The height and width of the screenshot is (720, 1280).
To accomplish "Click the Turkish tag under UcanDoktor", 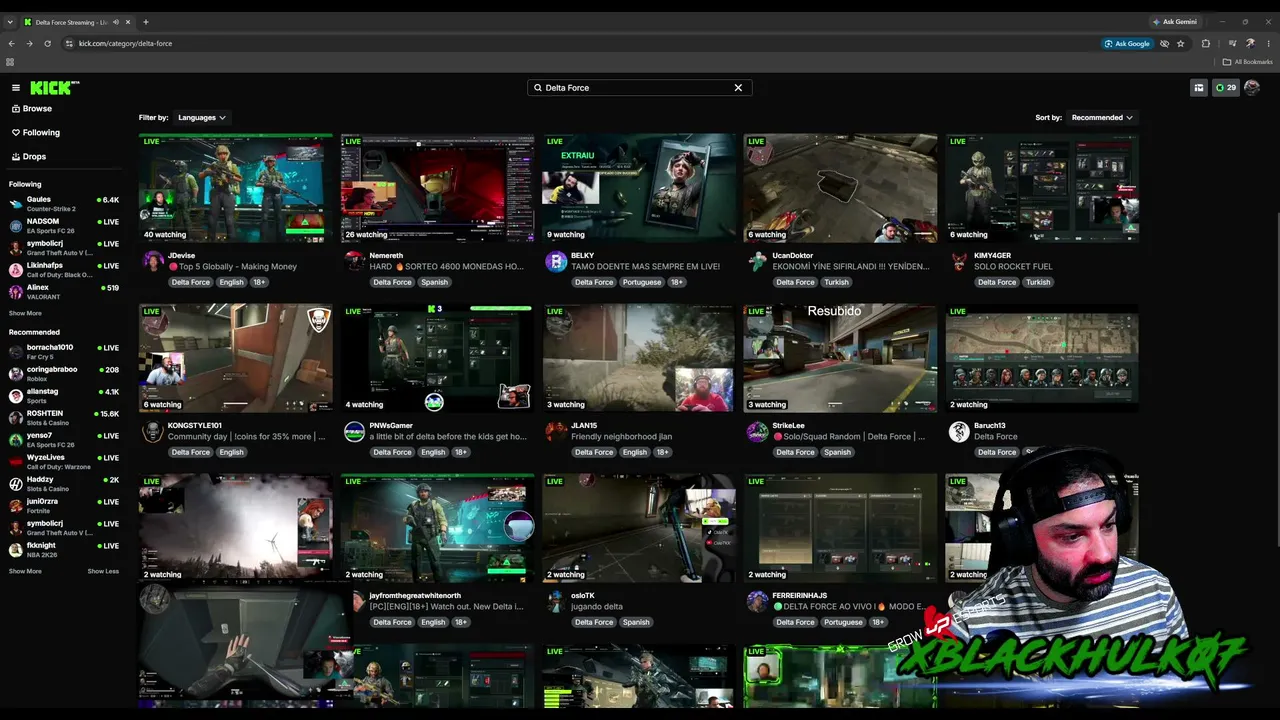I will point(836,282).
